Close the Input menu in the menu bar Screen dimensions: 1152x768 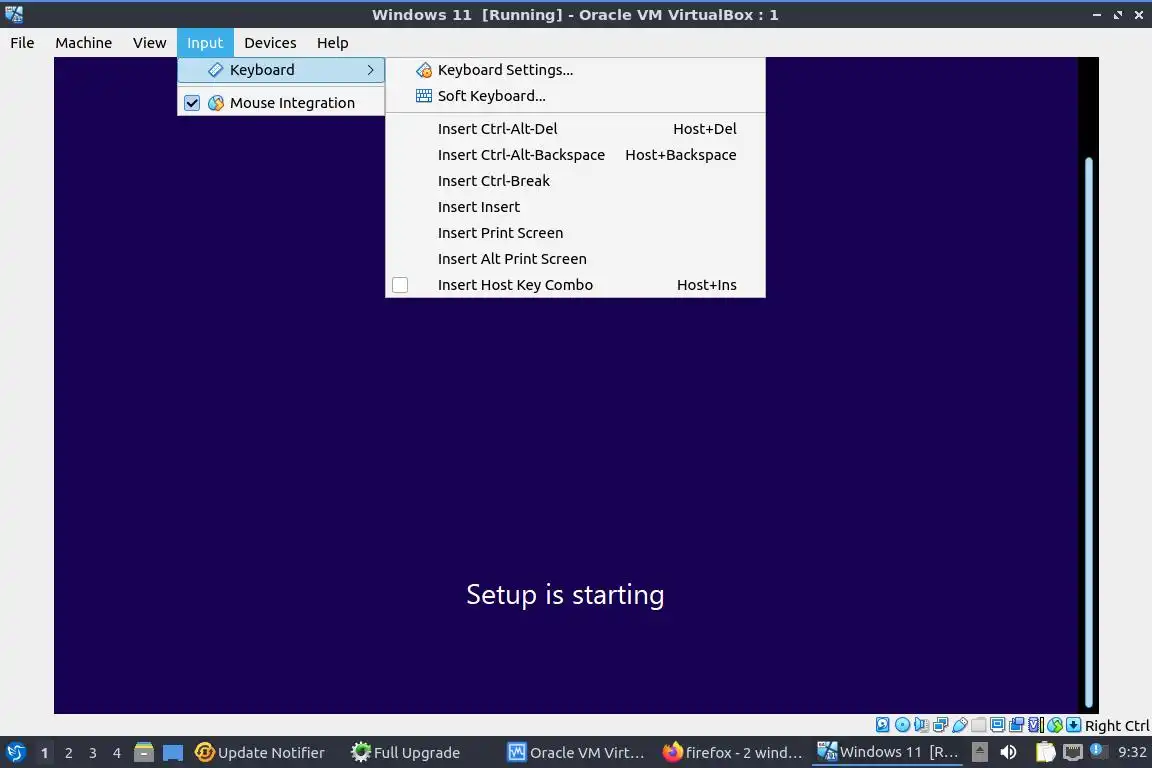[x=205, y=43]
